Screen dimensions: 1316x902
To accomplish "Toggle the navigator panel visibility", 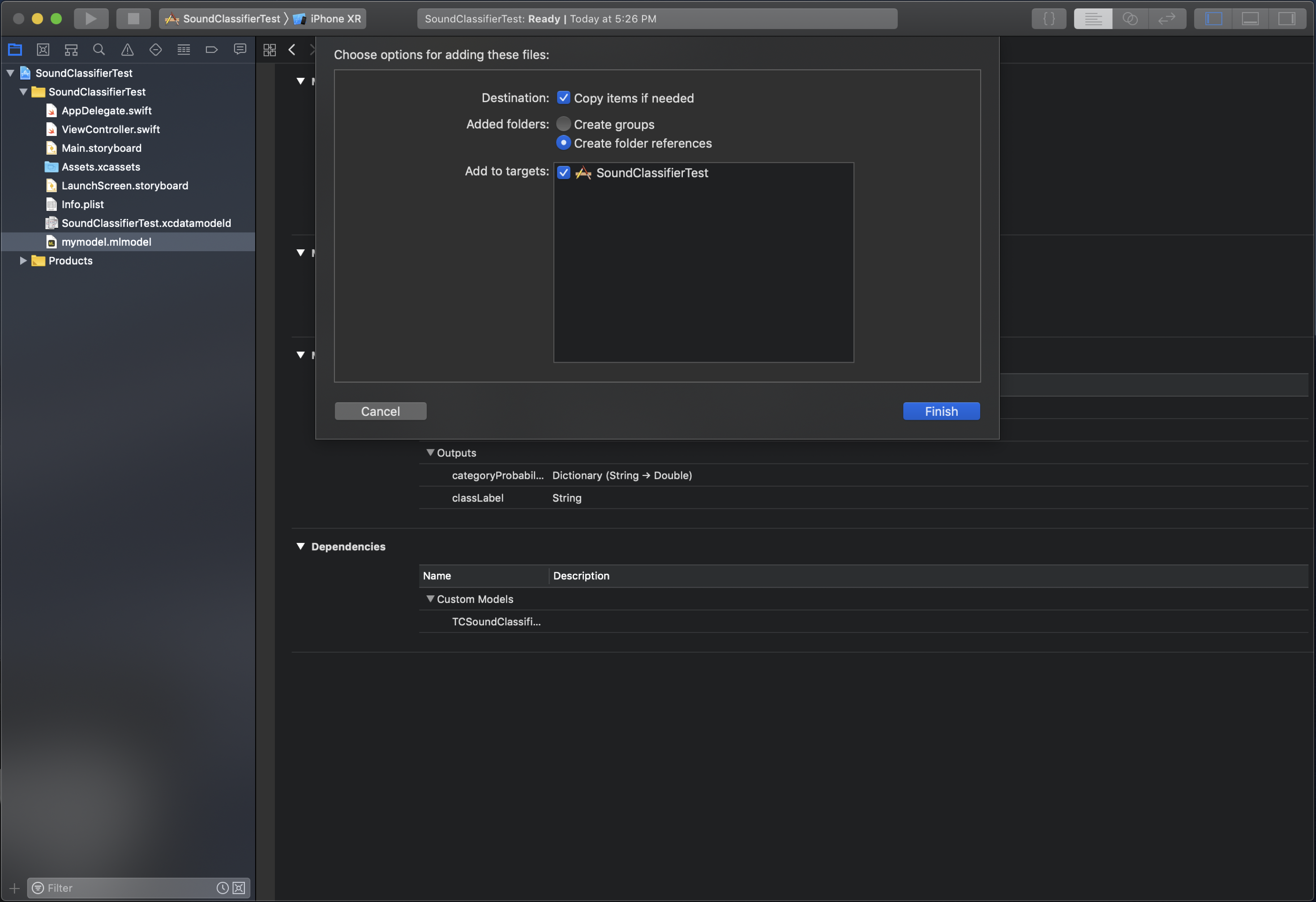I will pyautogui.click(x=1213, y=19).
